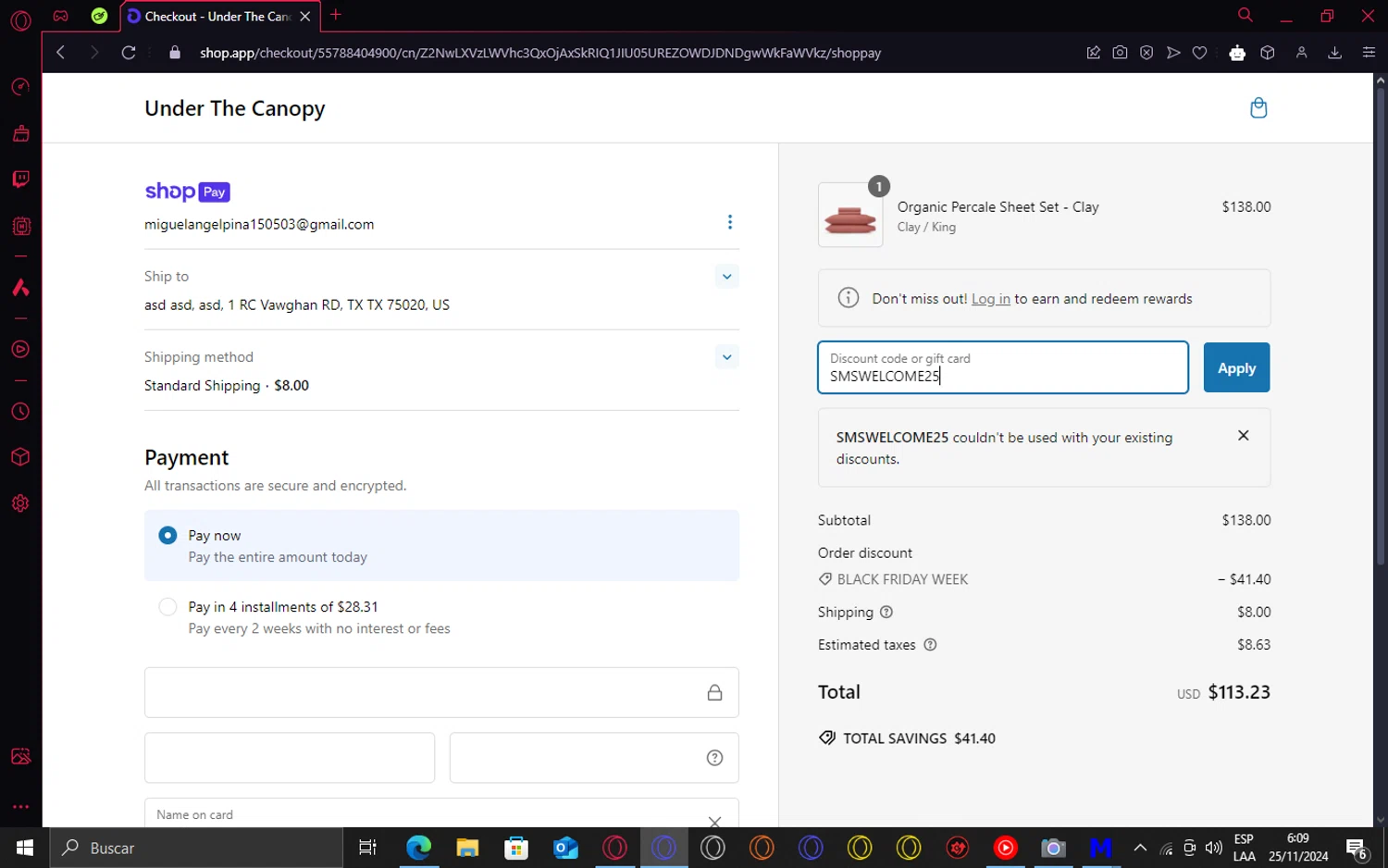
Task: Open GX Control speedometer panel in sidebar
Action: [x=20, y=87]
